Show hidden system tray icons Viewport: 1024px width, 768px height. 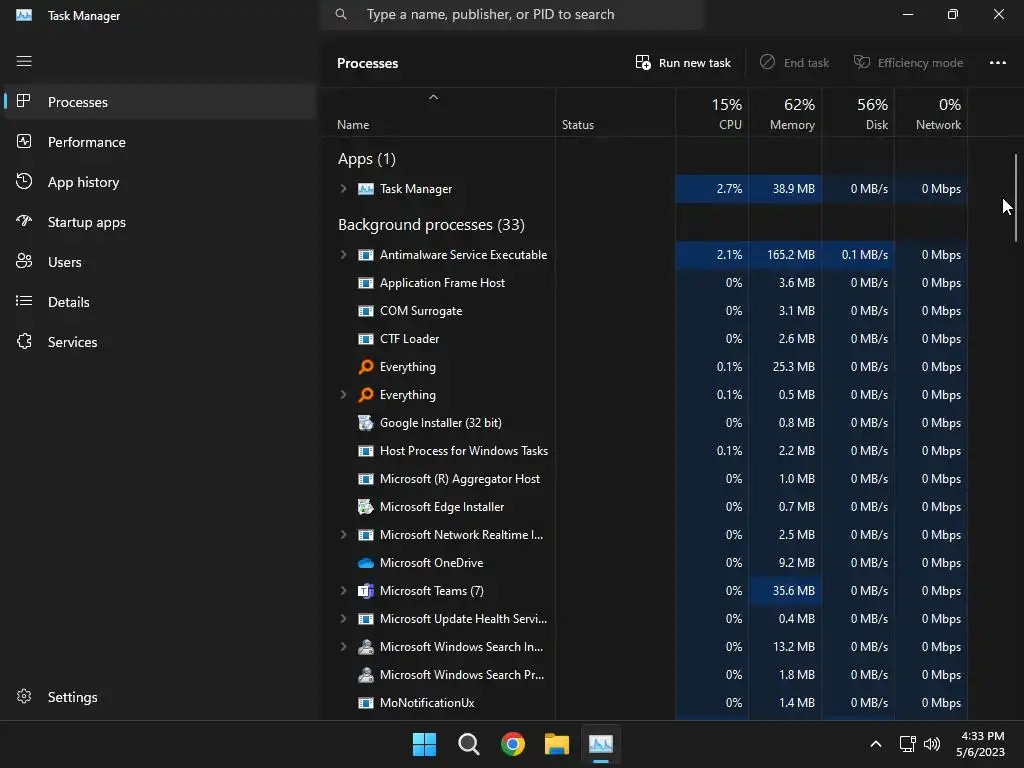(876, 744)
